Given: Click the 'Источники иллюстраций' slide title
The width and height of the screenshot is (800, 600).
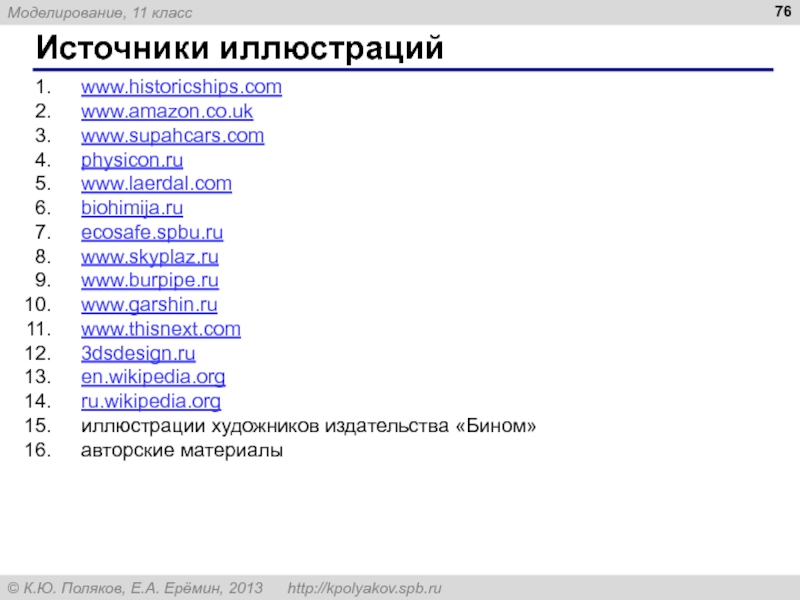Looking at the screenshot, I should click(240, 48).
